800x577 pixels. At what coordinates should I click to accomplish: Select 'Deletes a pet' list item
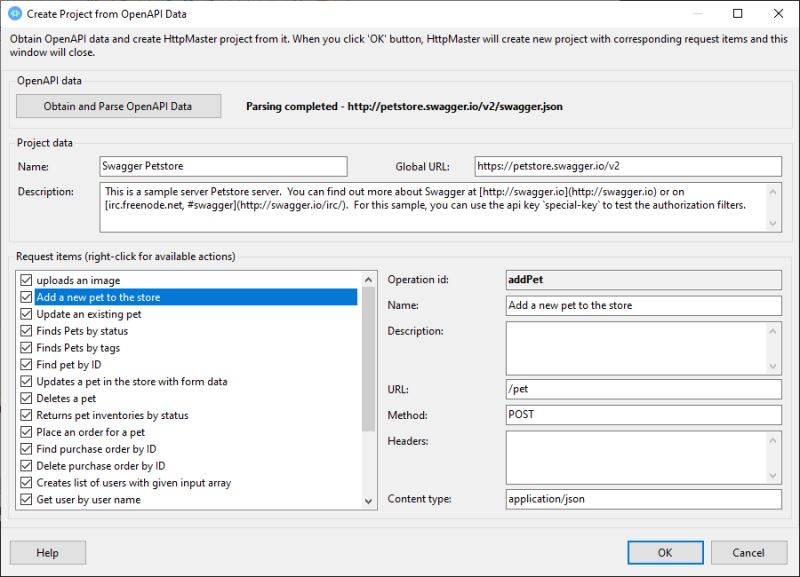(66, 398)
